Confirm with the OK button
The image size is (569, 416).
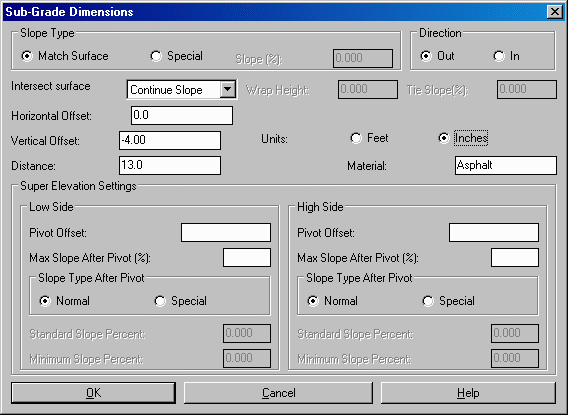point(93,393)
